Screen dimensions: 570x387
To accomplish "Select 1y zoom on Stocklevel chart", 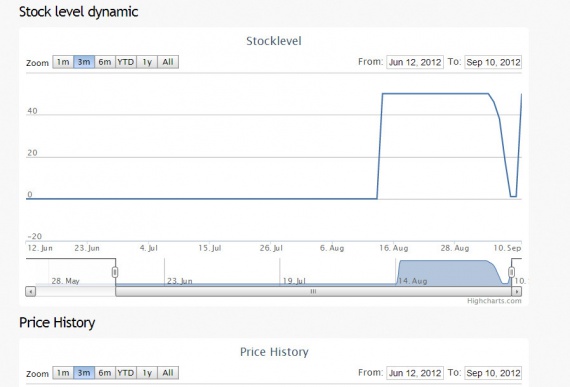I will coord(147,62).
